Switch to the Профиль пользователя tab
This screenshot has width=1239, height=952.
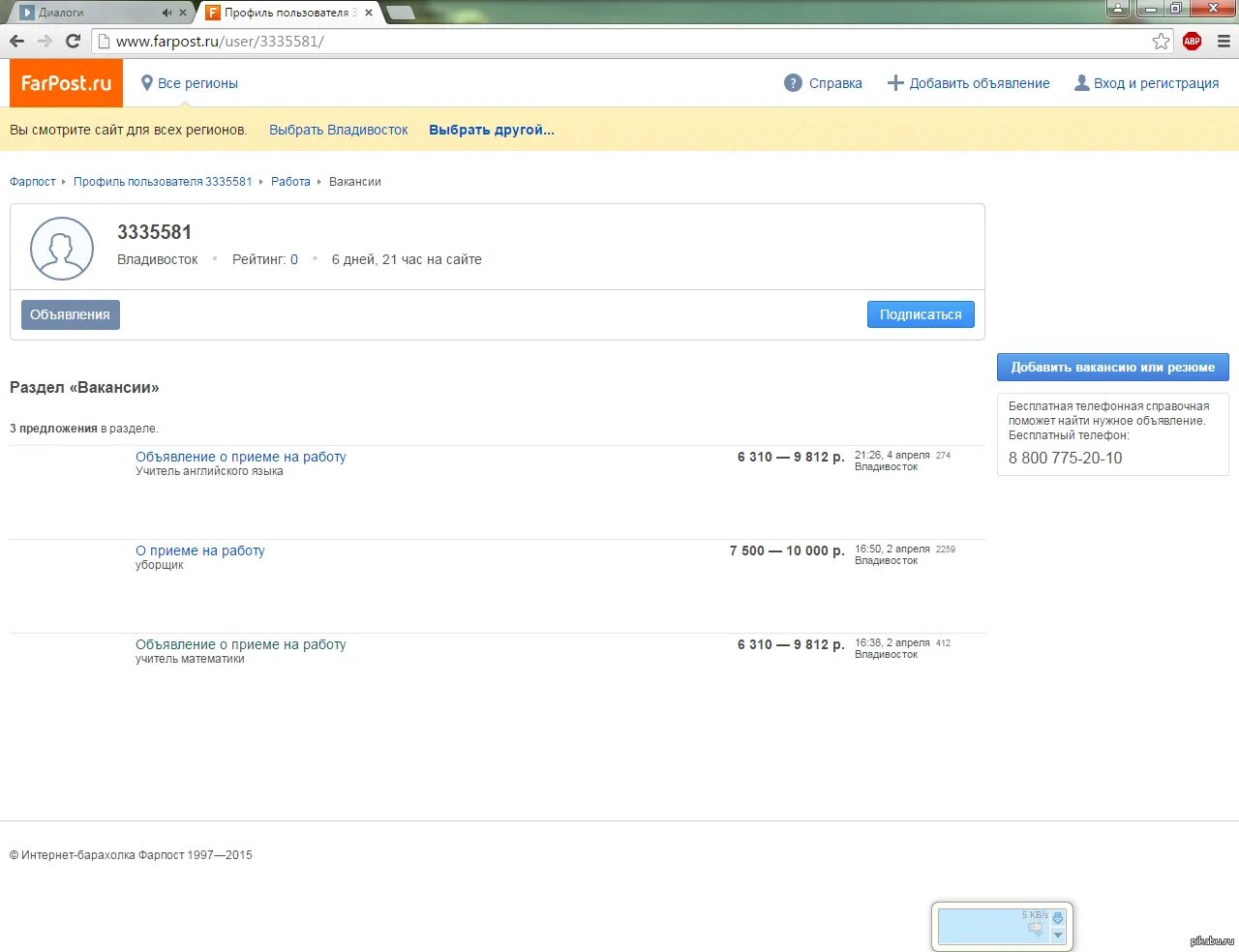point(288,13)
